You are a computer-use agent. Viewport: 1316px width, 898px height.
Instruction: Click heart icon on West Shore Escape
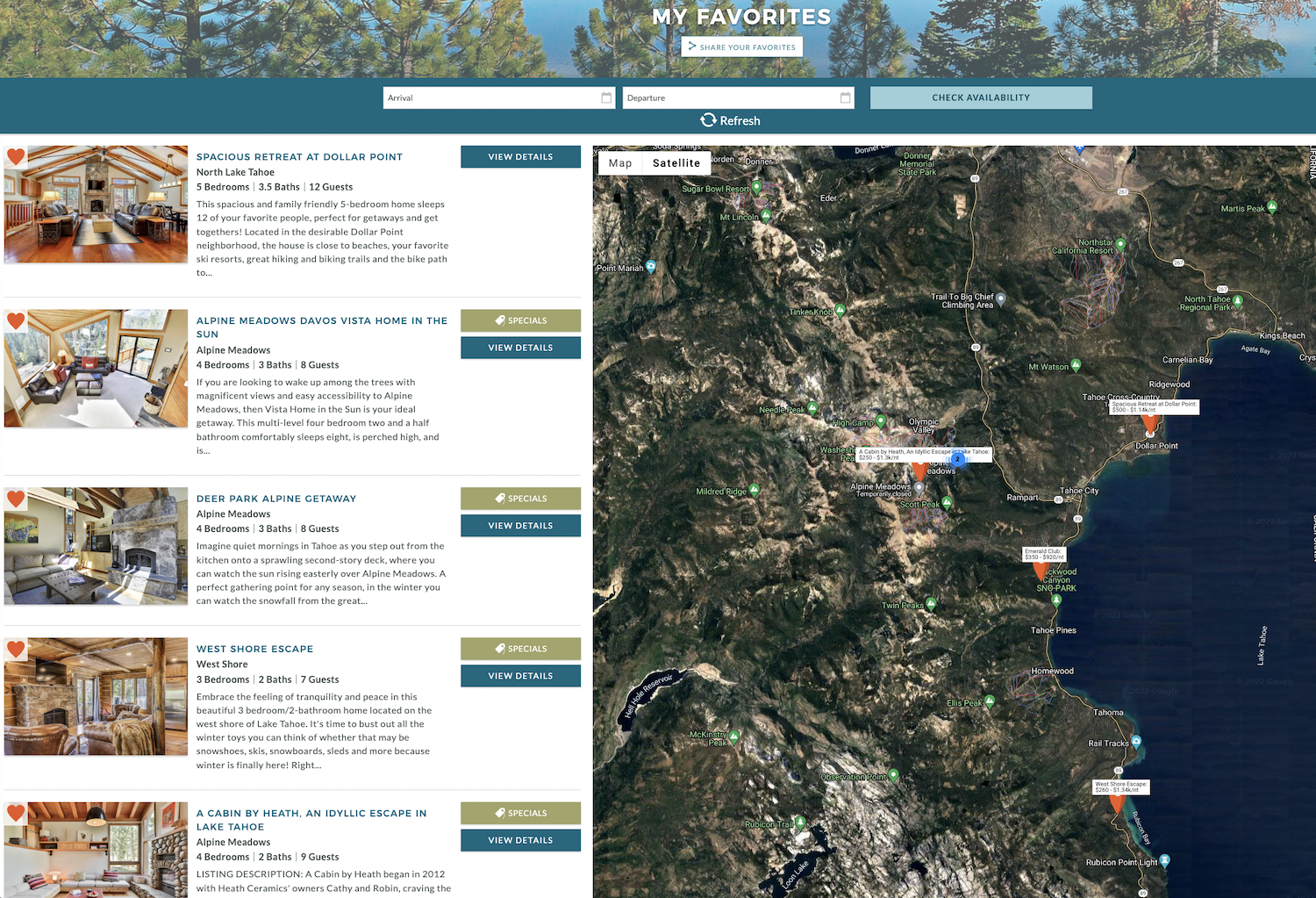16,650
